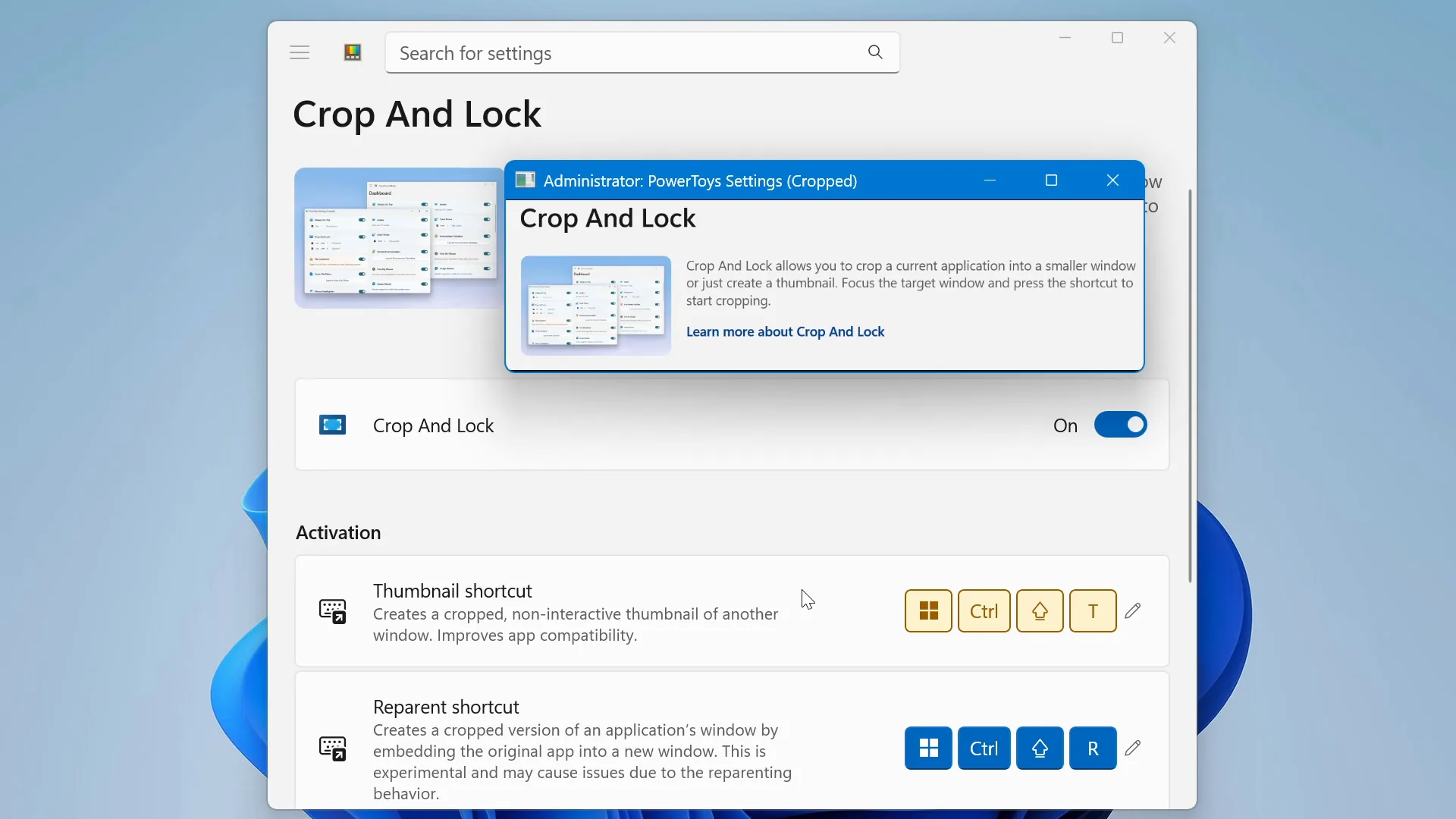Click the Ctrl key in Thumbnail shortcut

(x=984, y=610)
